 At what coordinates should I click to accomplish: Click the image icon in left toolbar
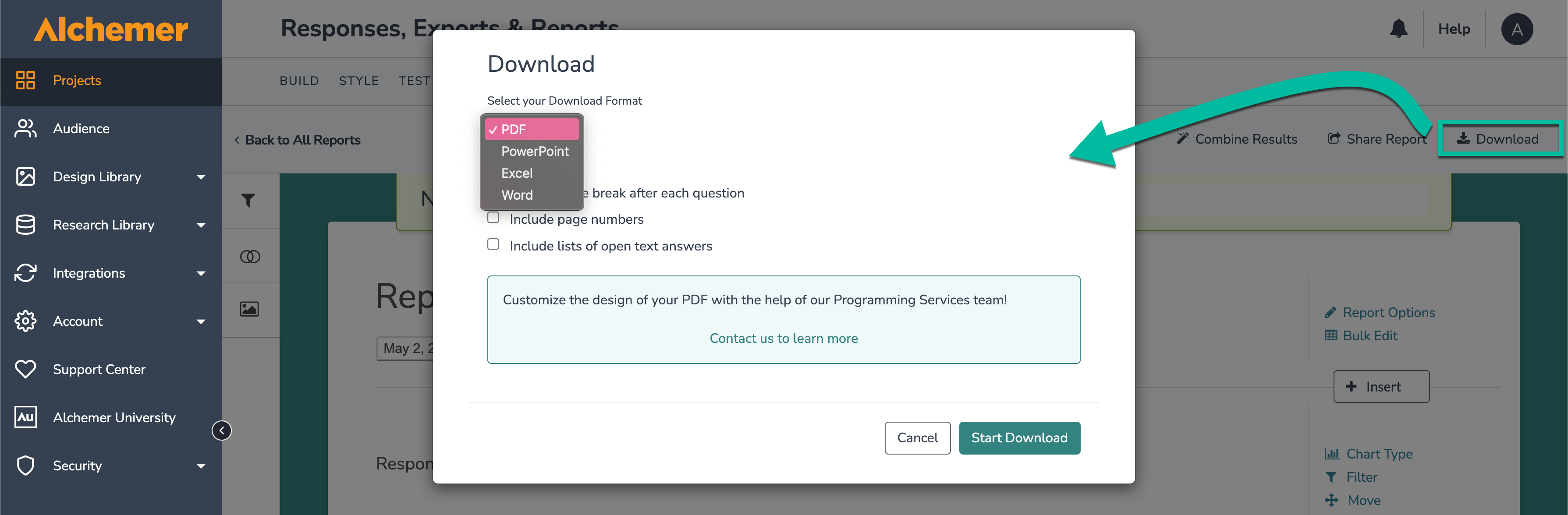(249, 309)
